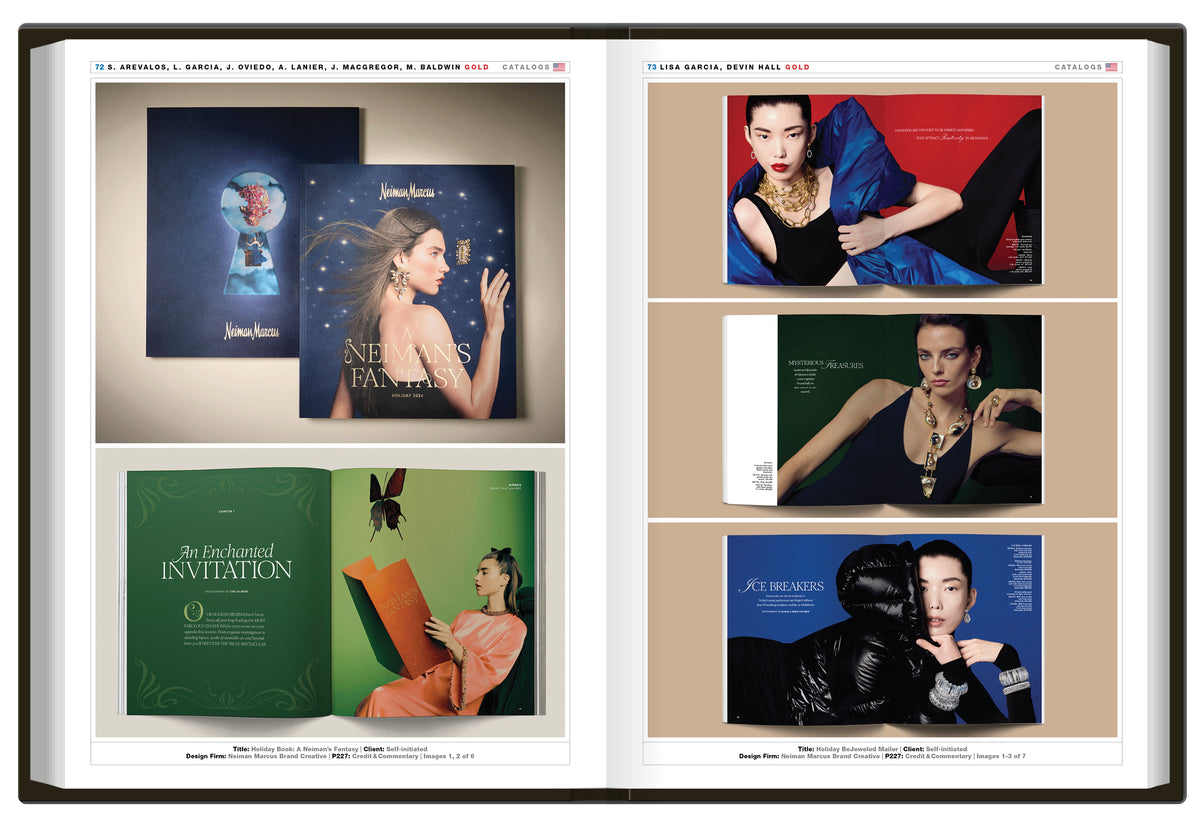
Task: Click the GOLD label next to Devin Hall
Action: pos(797,67)
